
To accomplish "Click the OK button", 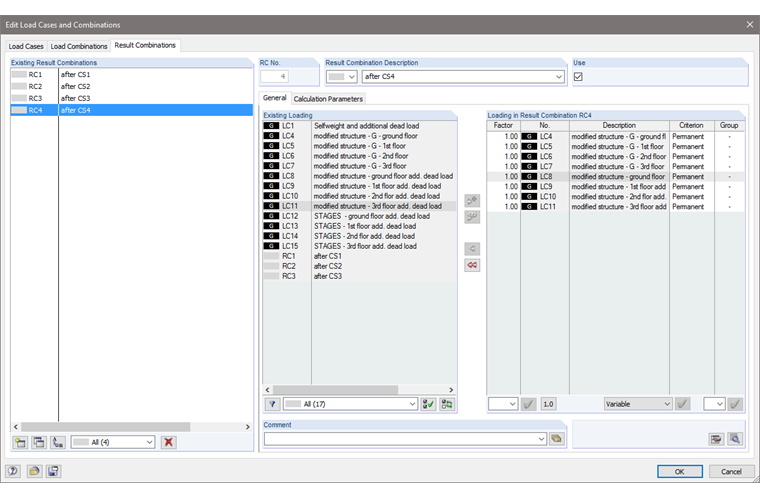I will point(680,471).
